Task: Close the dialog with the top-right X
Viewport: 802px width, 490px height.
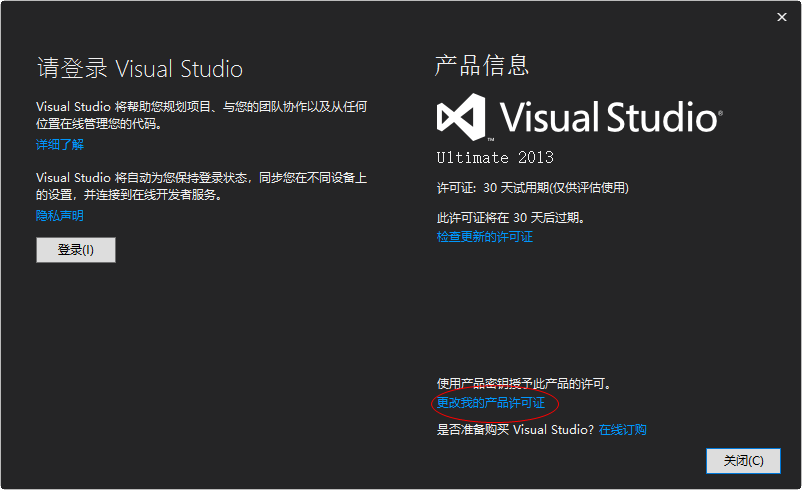Action: [x=781, y=17]
